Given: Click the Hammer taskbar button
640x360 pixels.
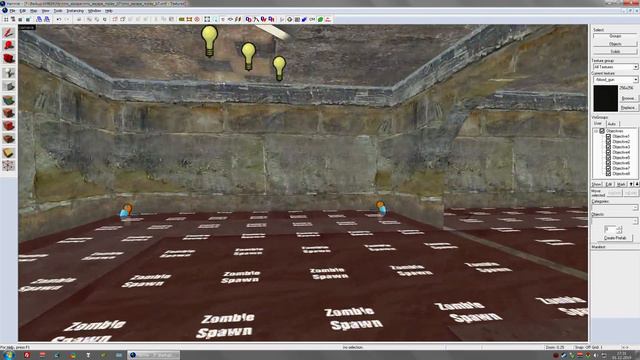Looking at the screenshot, I should (x=154, y=355).
